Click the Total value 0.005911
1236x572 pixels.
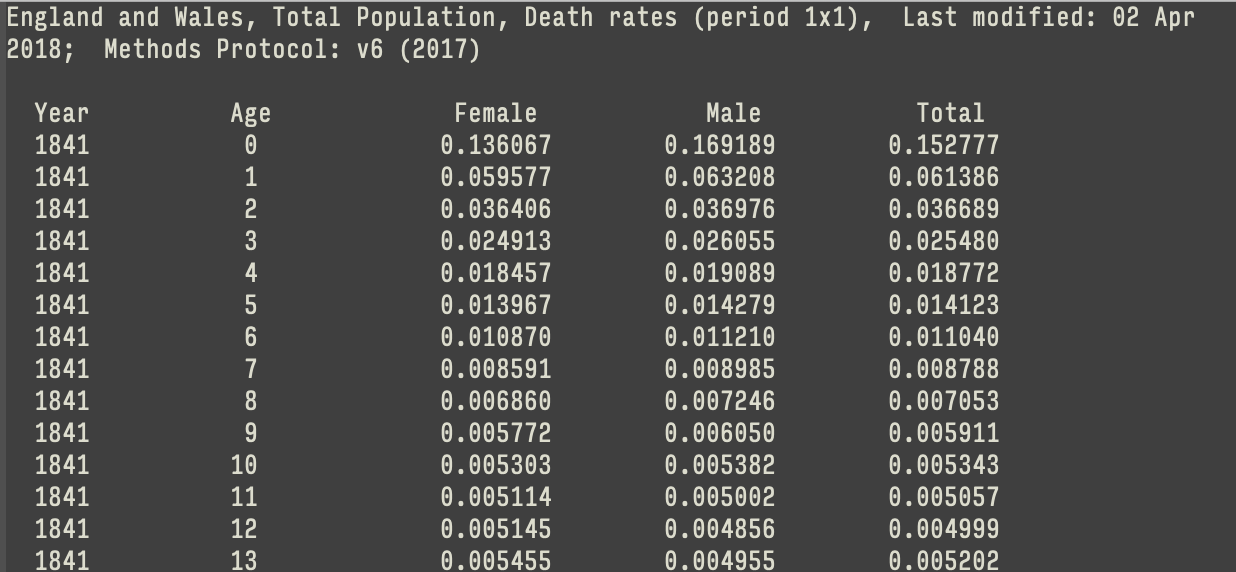(943, 433)
